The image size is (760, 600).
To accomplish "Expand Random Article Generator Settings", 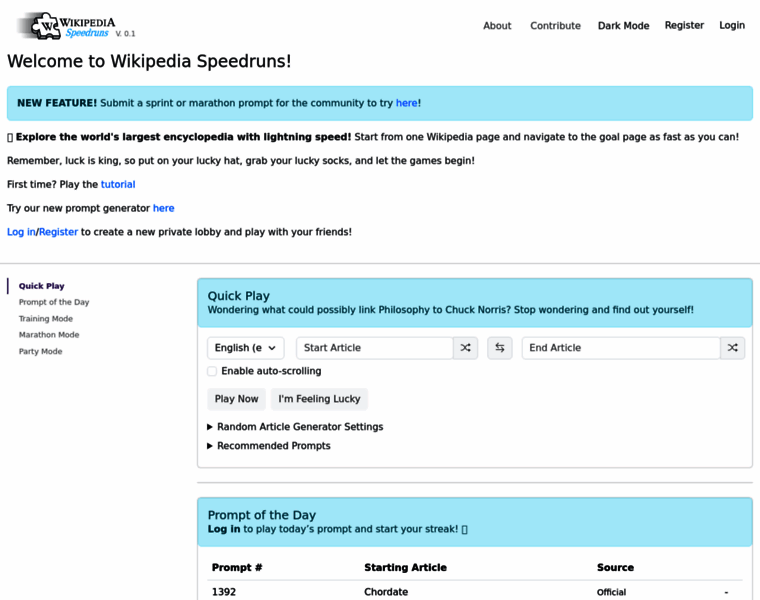I will tap(299, 427).
